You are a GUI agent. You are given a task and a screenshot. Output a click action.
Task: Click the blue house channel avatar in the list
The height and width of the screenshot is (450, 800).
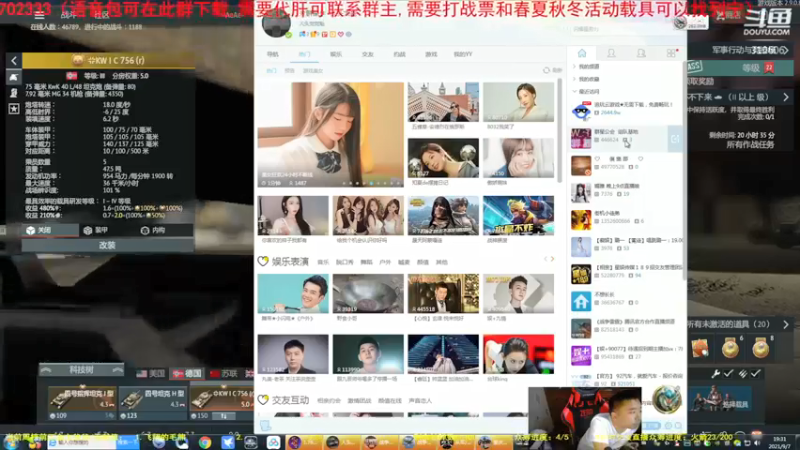click(581, 302)
